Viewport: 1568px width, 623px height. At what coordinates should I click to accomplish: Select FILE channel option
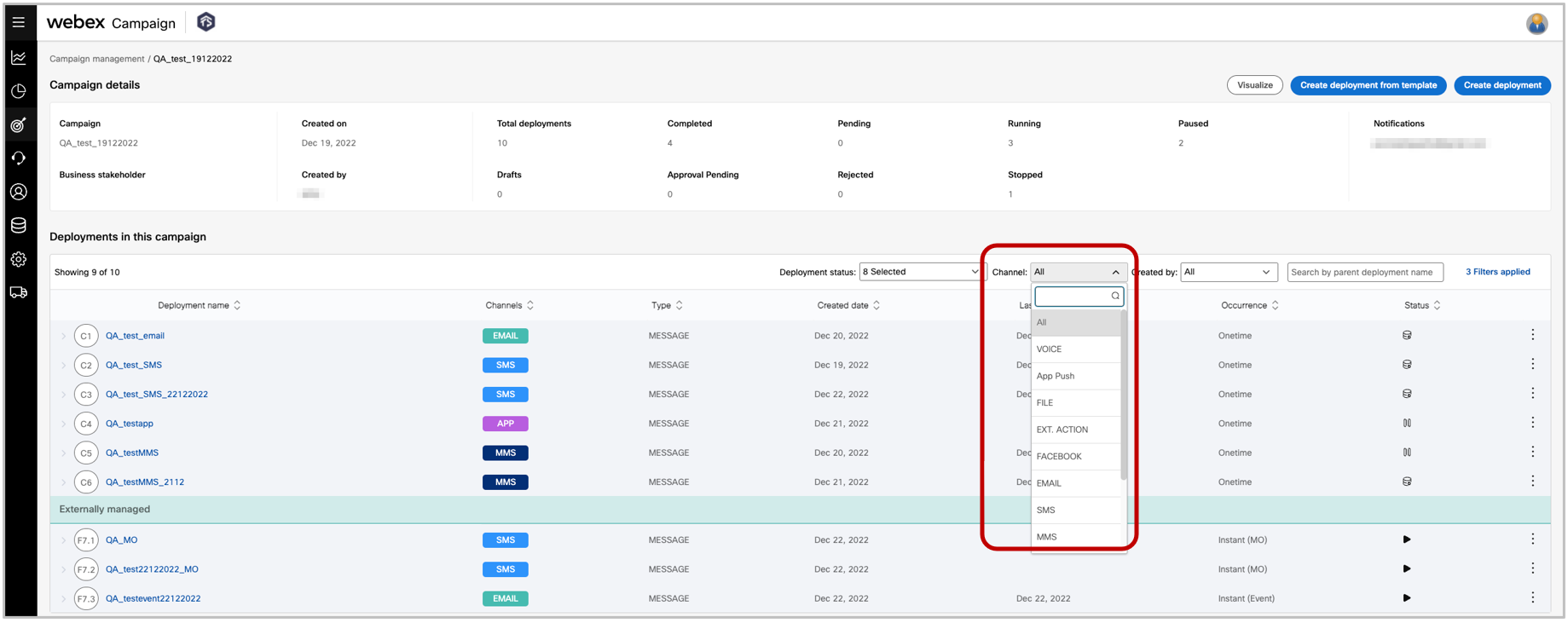click(1076, 403)
